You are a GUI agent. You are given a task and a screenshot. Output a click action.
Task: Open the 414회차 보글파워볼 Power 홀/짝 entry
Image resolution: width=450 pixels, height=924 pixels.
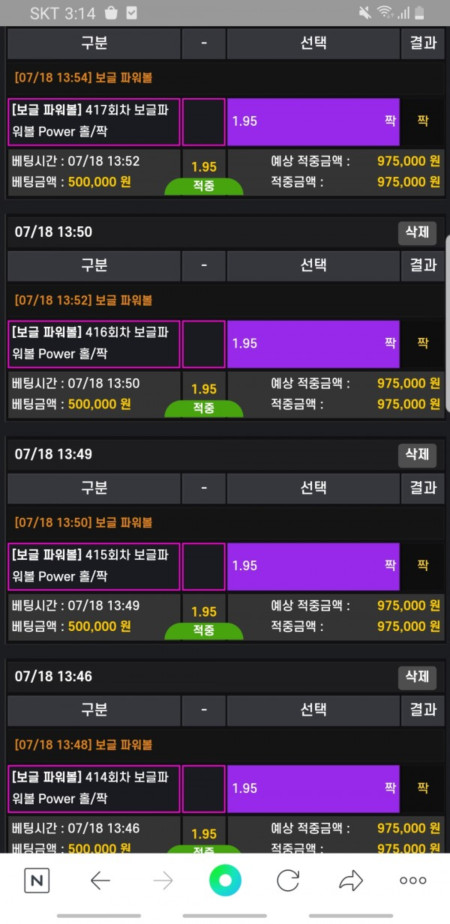click(x=94, y=788)
